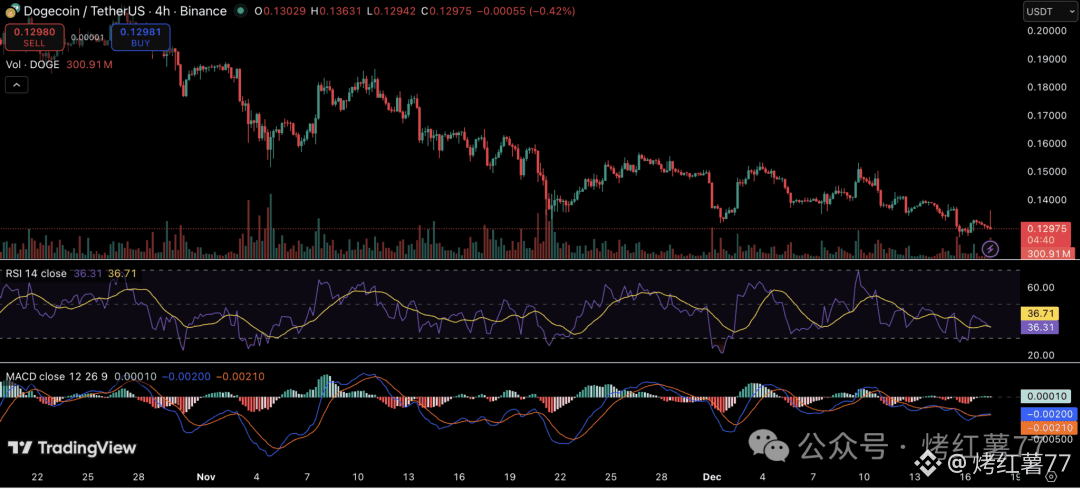The width and height of the screenshot is (1080, 490).
Task: Click the 300.91 M volume axis label
Action: tap(1048, 254)
